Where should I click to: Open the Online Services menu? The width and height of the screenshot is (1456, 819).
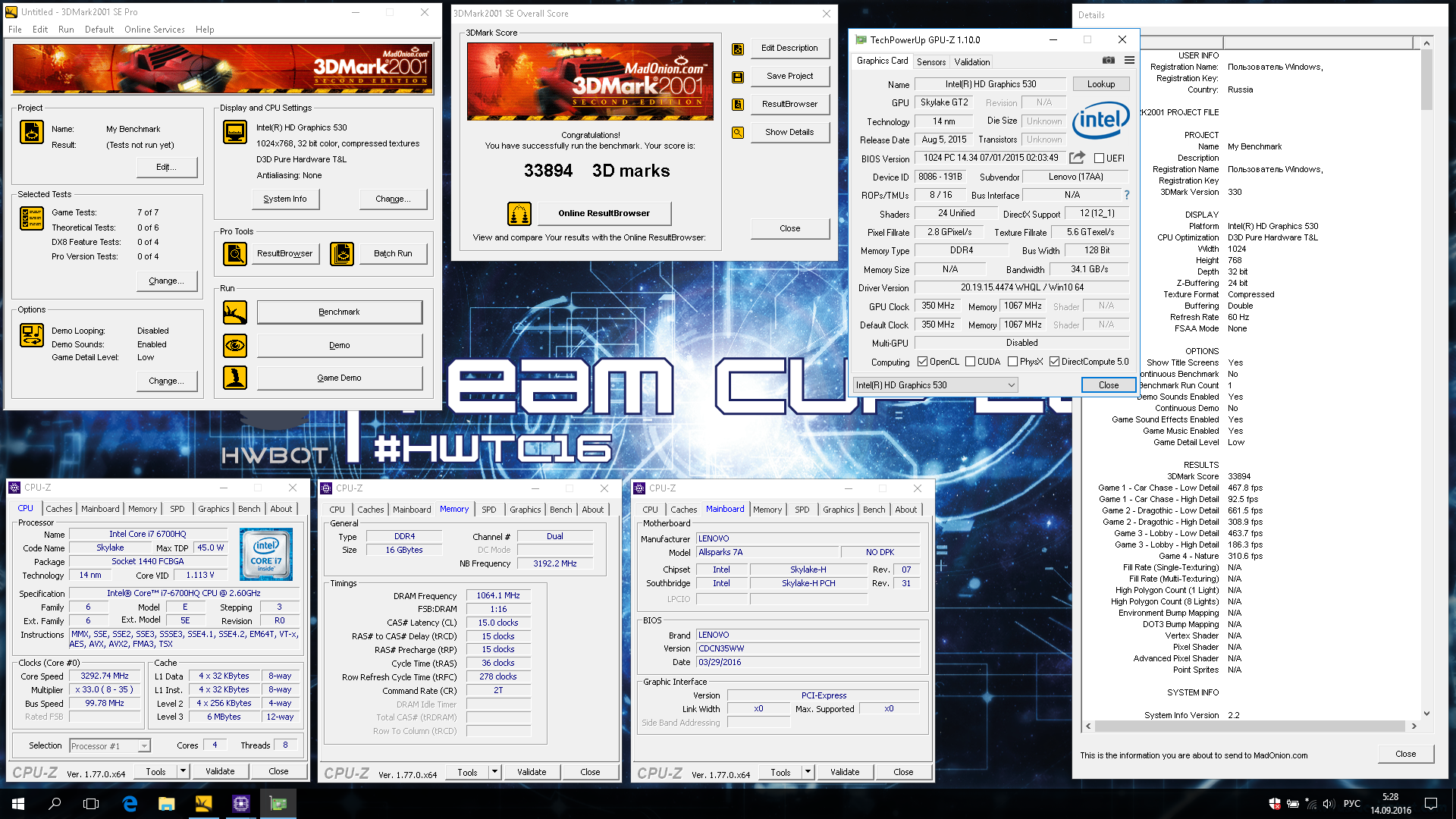(x=155, y=30)
